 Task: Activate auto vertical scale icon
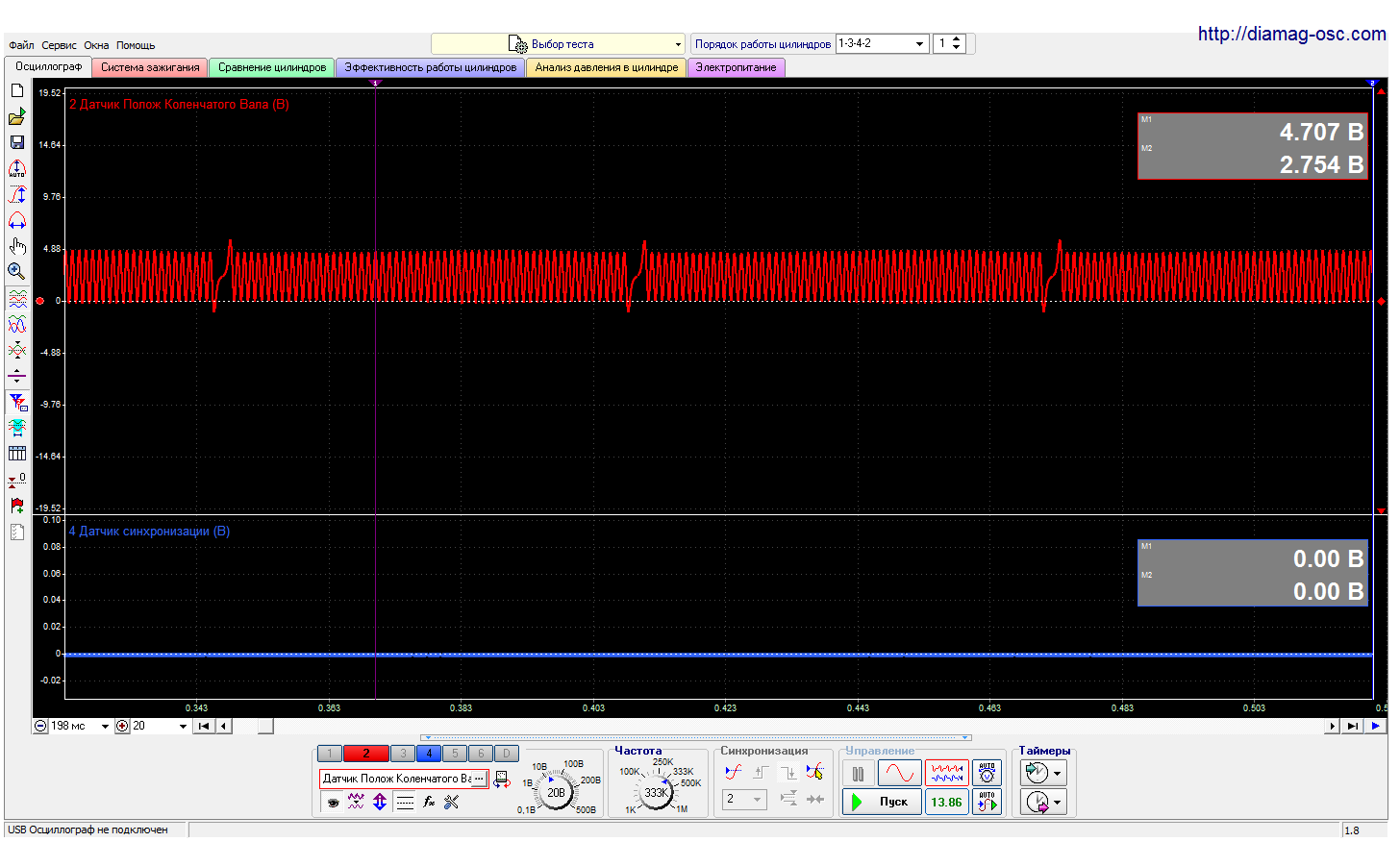[17, 168]
